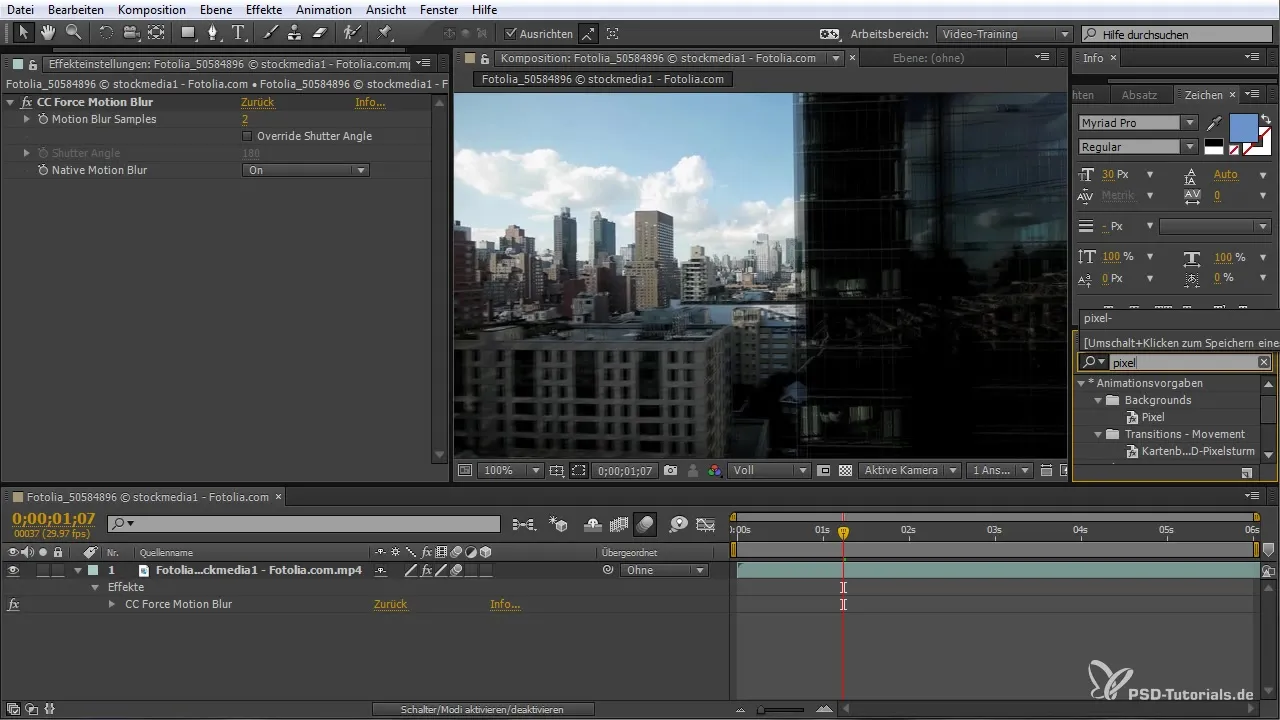Viewport: 1280px width, 720px height.
Task: Click Zurück reset link in Effekteinstellungen
Action: click(x=257, y=102)
